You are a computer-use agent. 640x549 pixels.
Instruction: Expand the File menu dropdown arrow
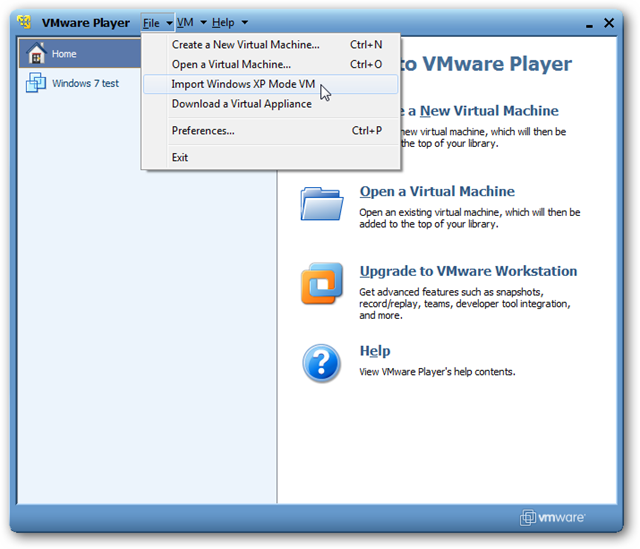click(x=169, y=24)
